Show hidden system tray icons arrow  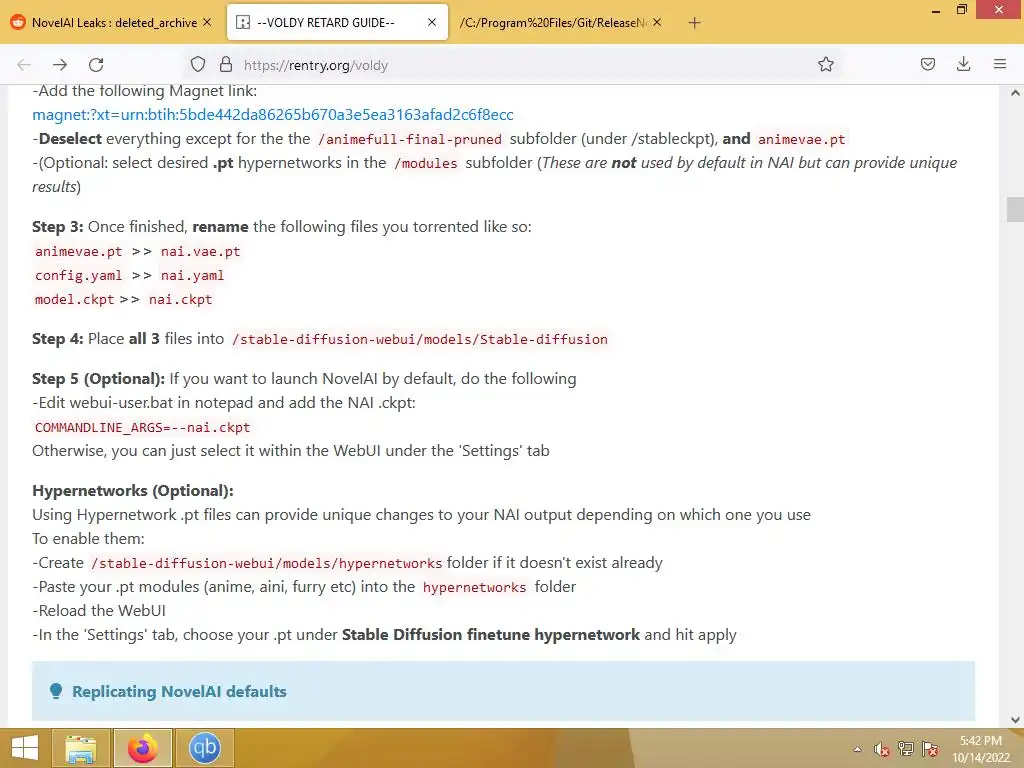pos(857,749)
